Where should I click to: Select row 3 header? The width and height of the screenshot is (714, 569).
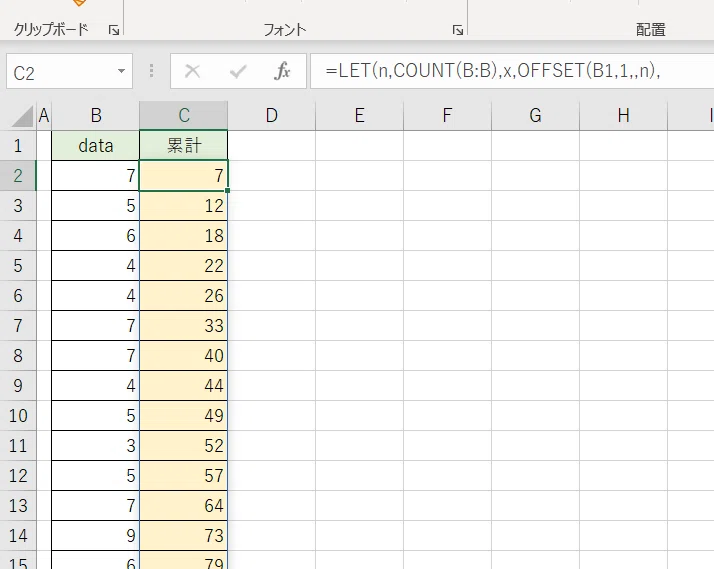18,206
